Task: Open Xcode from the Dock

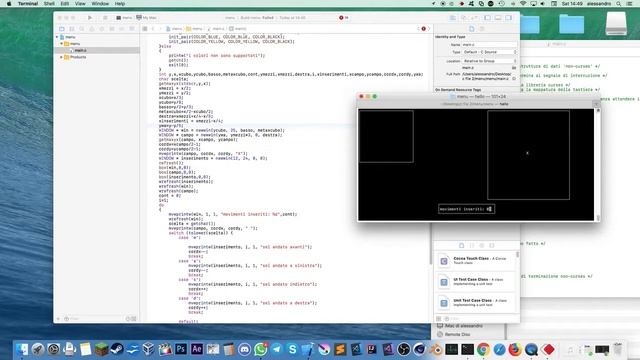Action: click(x=308, y=349)
